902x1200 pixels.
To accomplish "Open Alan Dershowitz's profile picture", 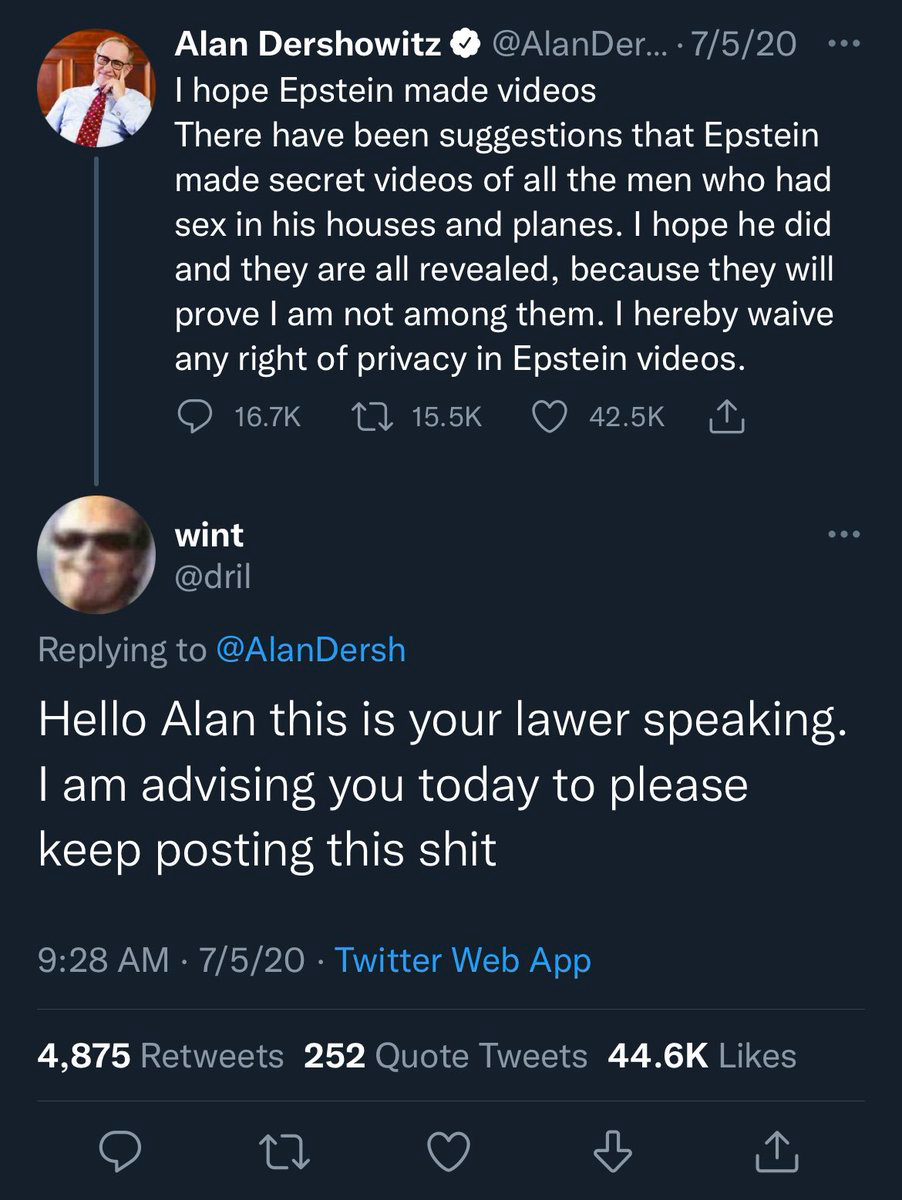I will coord(95,88).
